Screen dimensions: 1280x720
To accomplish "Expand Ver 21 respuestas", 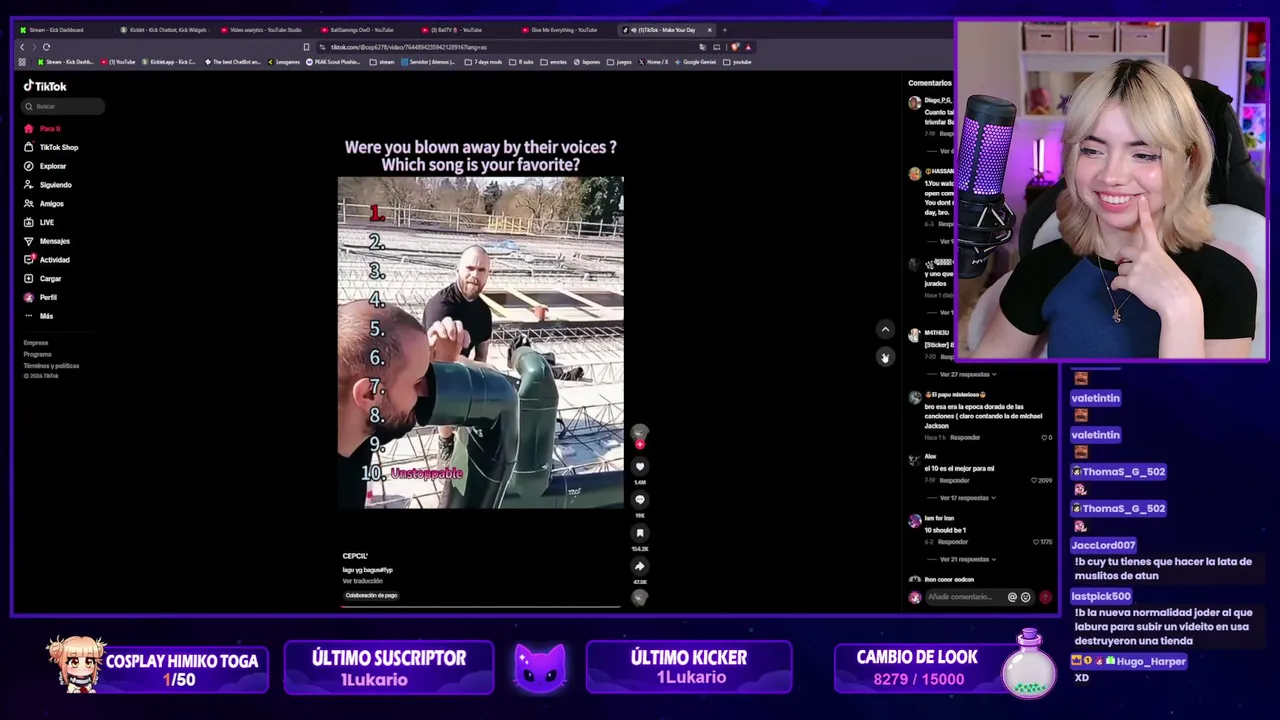I will click(967, 559).
